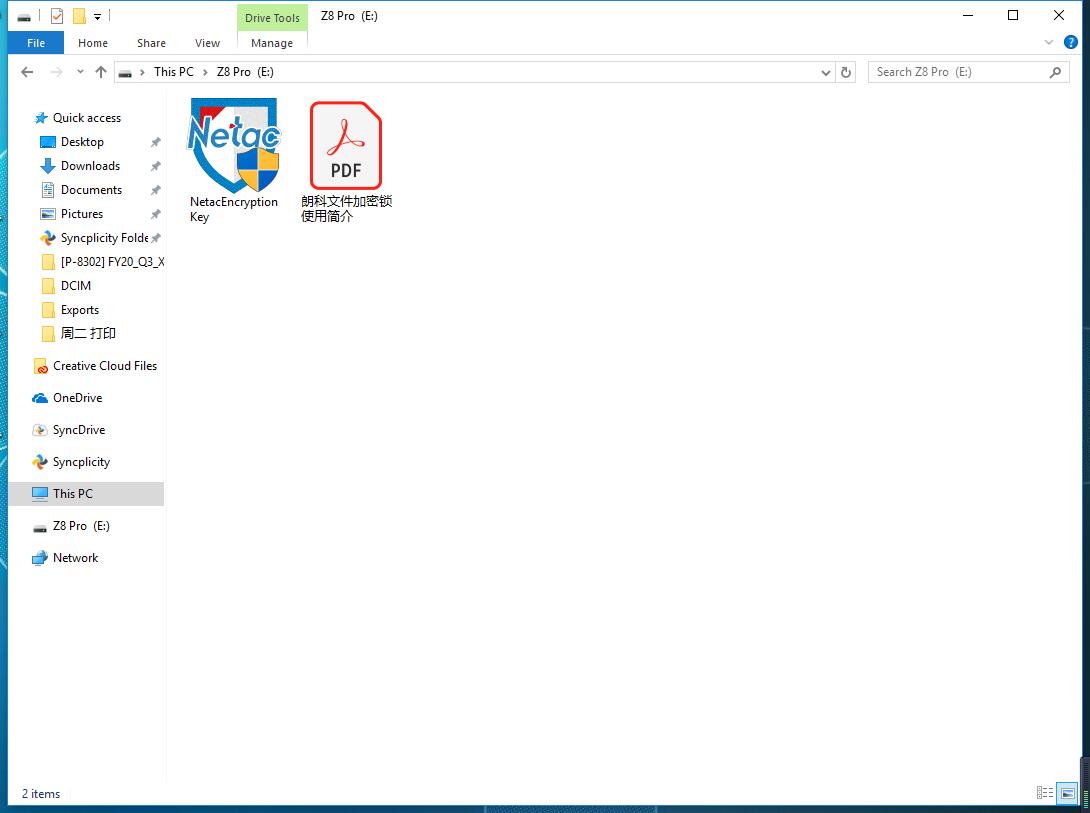
Task: Open Downloads in navigation pane
Action: (90, 165)
